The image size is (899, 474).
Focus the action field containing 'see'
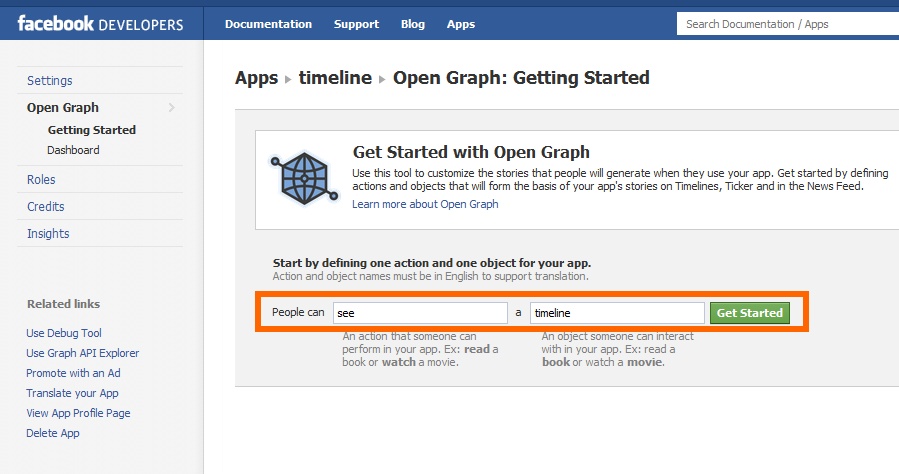tap(420, 313)
